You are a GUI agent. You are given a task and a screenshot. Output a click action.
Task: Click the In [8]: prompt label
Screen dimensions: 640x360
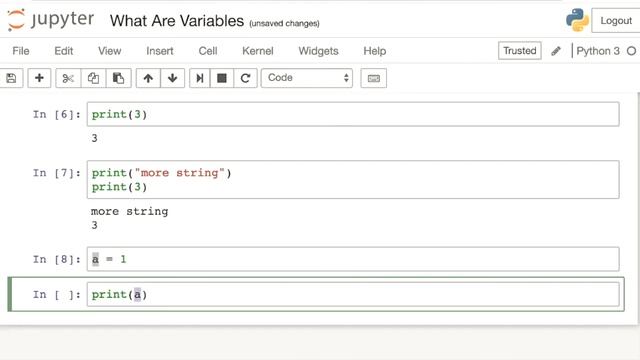(57, 259)
